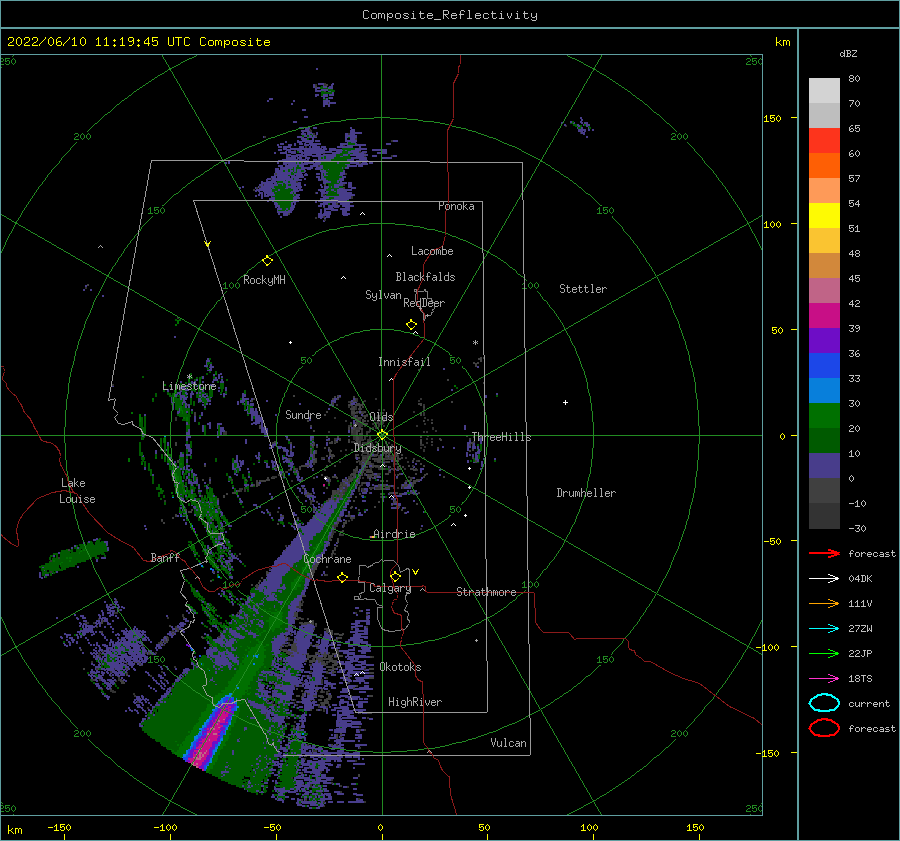900x841 pixels.
Task: Click the Stettler label
Action: [x=583, y=289]
